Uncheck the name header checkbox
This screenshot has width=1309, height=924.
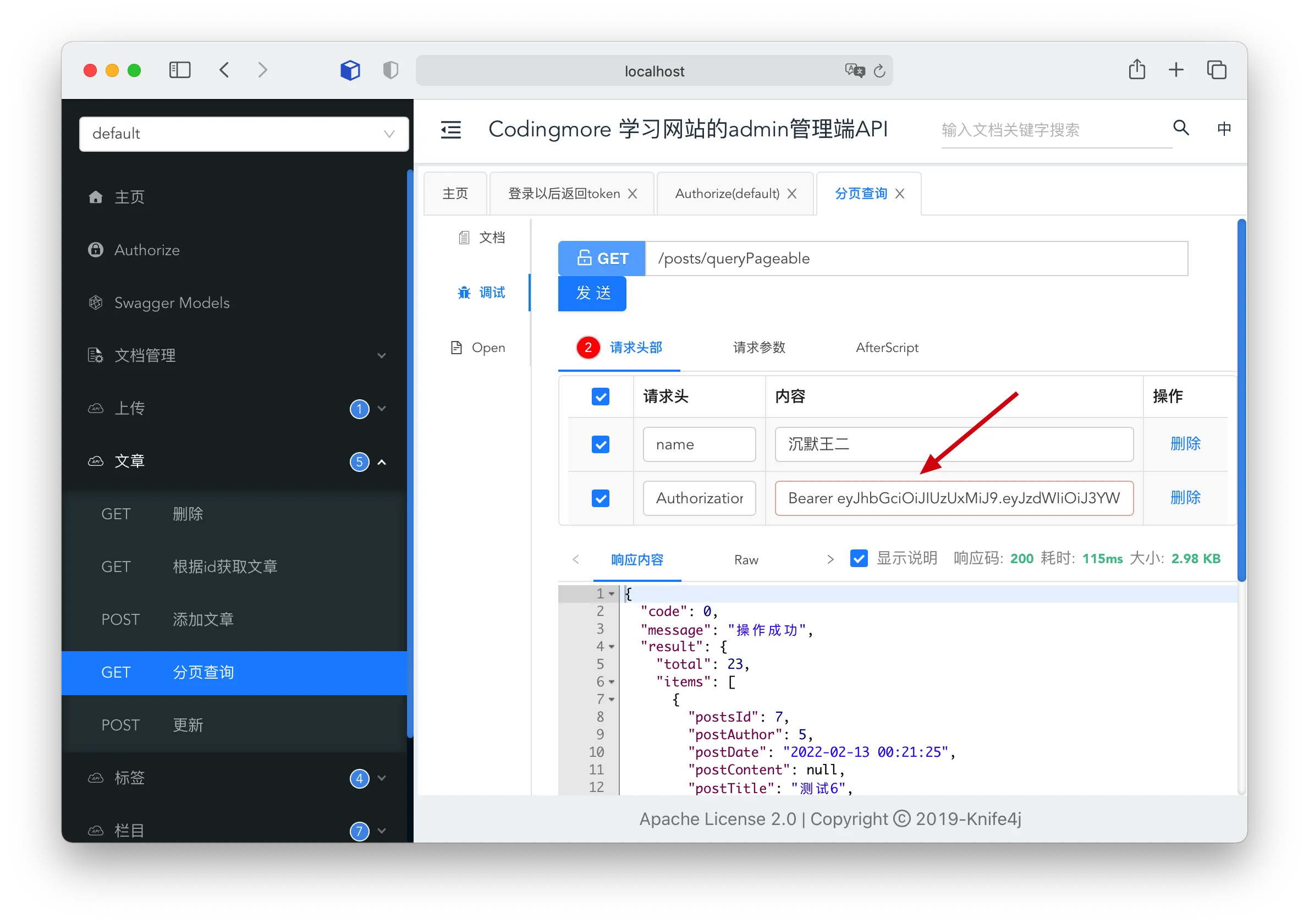(601, 444)
